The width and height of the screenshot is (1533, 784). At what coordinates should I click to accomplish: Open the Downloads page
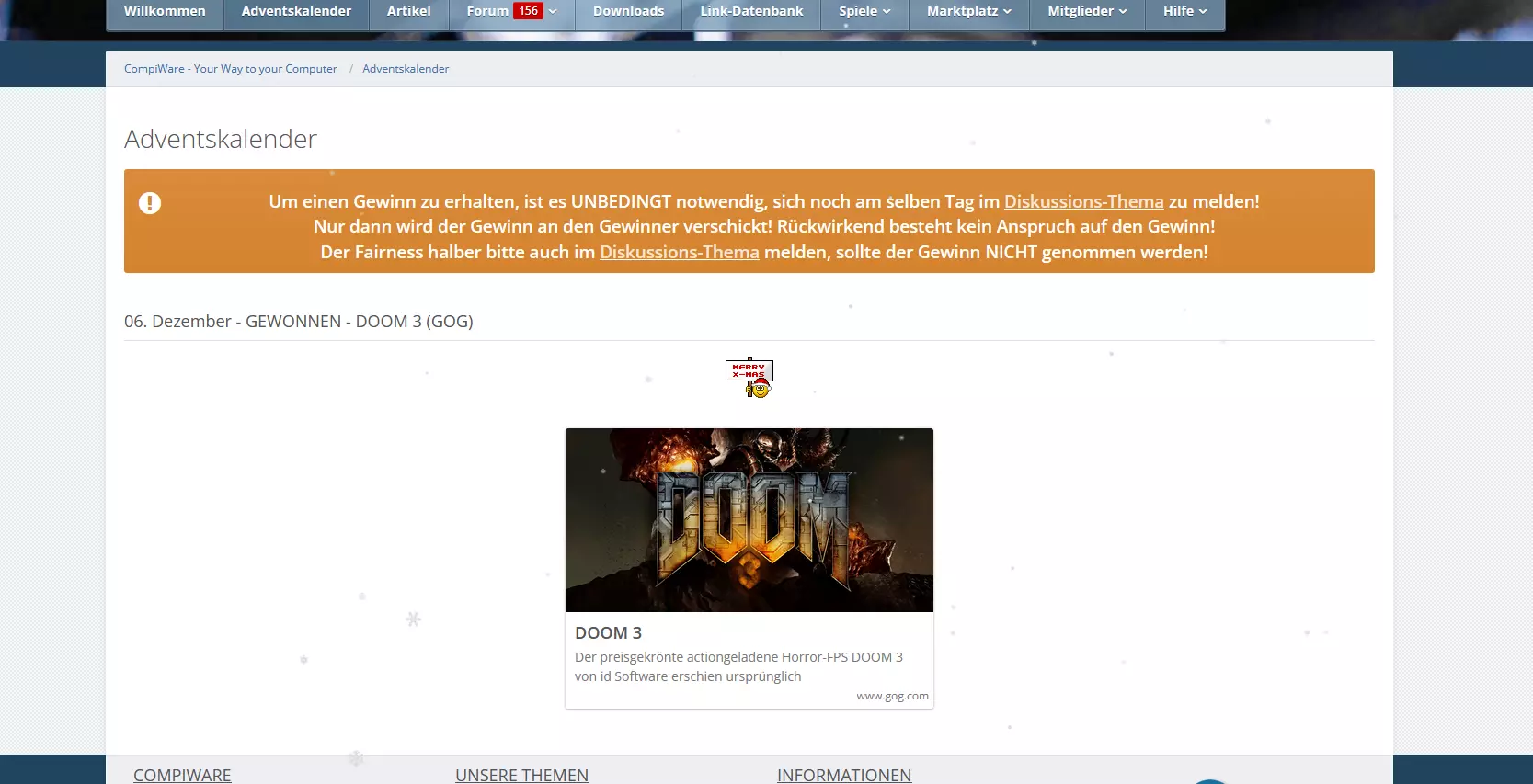pyautogui.click(x=628, y=12)
